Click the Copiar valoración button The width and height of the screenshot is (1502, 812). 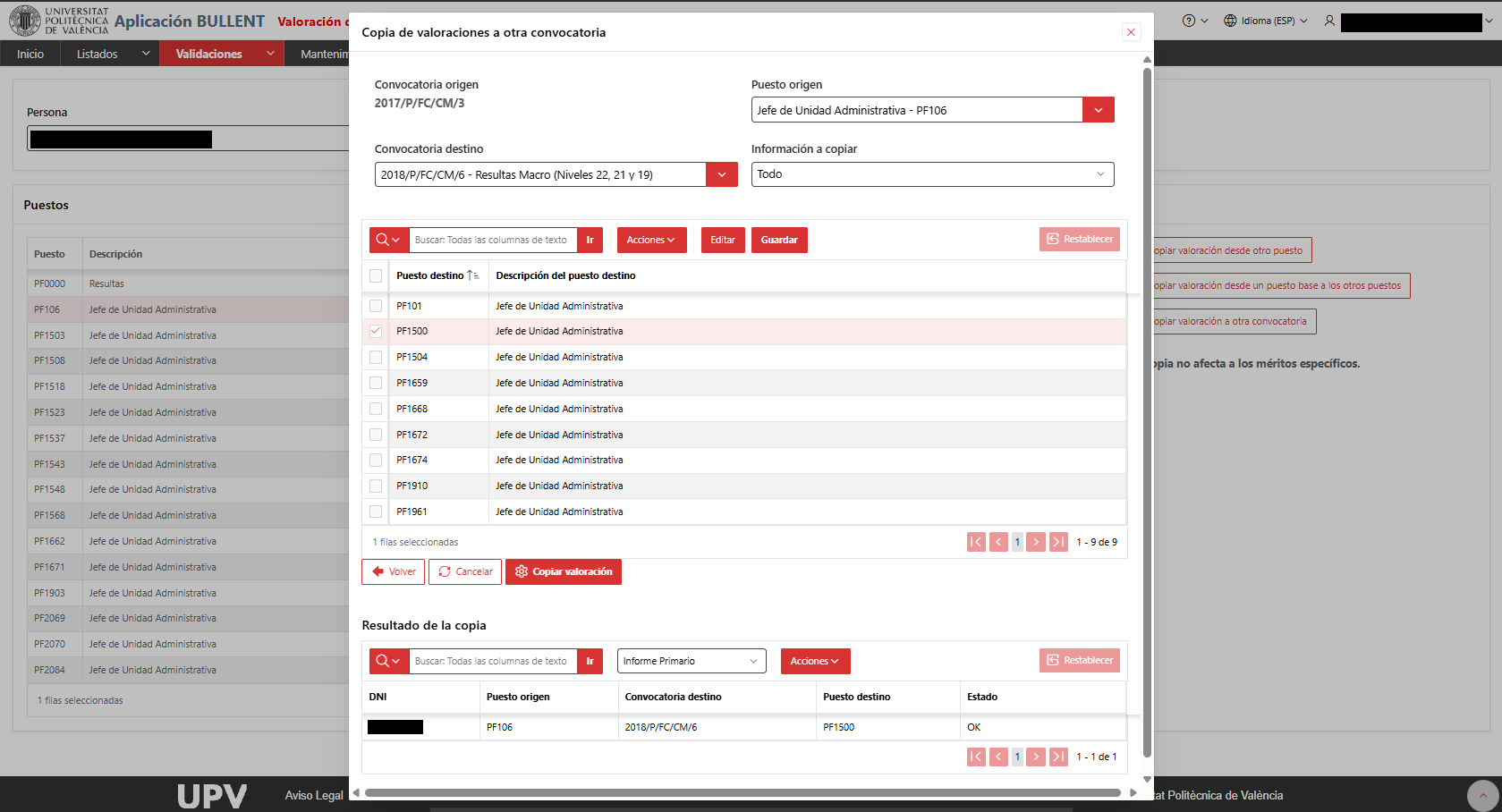click(564, 571)
